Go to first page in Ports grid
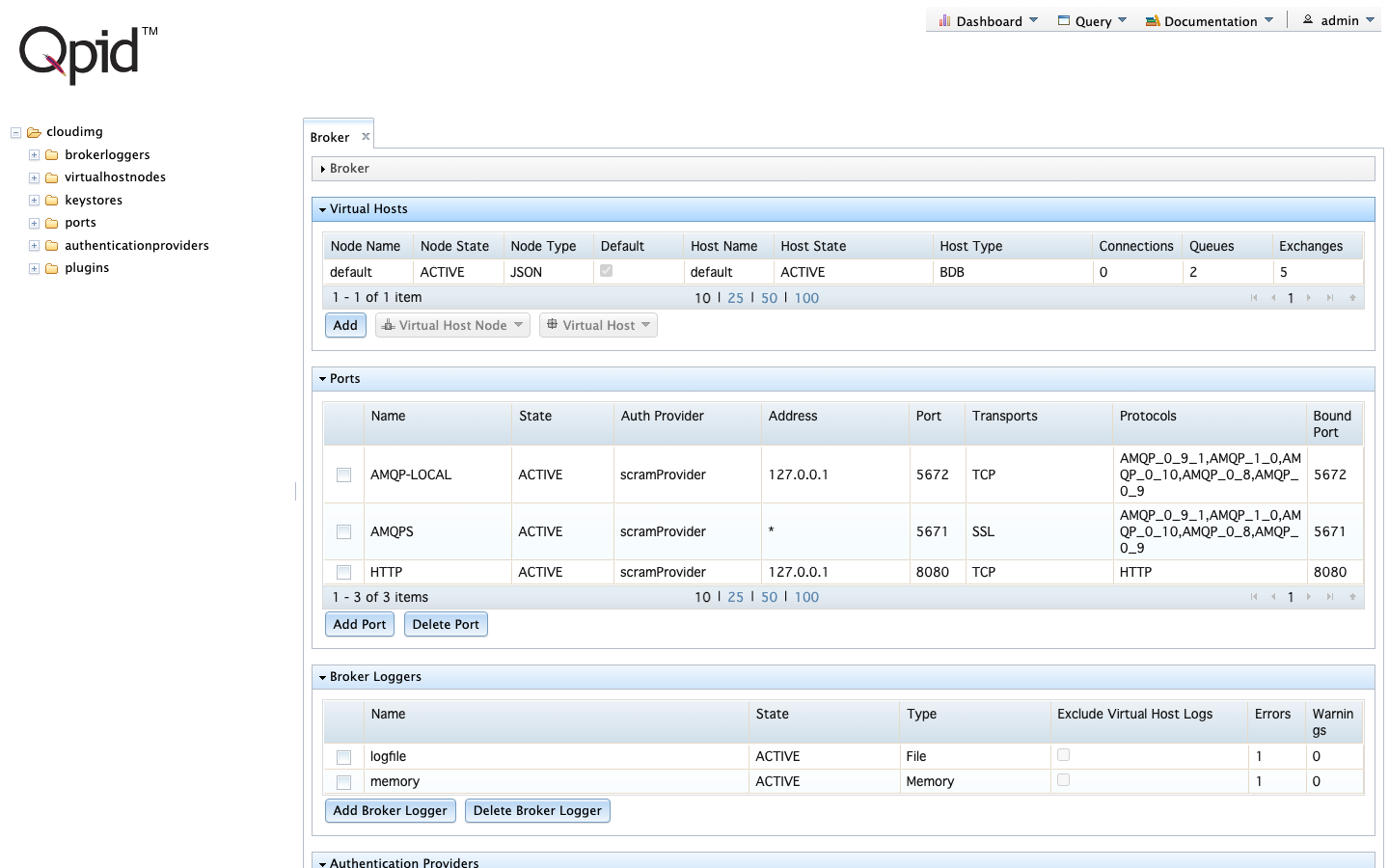 (1254, 597)
